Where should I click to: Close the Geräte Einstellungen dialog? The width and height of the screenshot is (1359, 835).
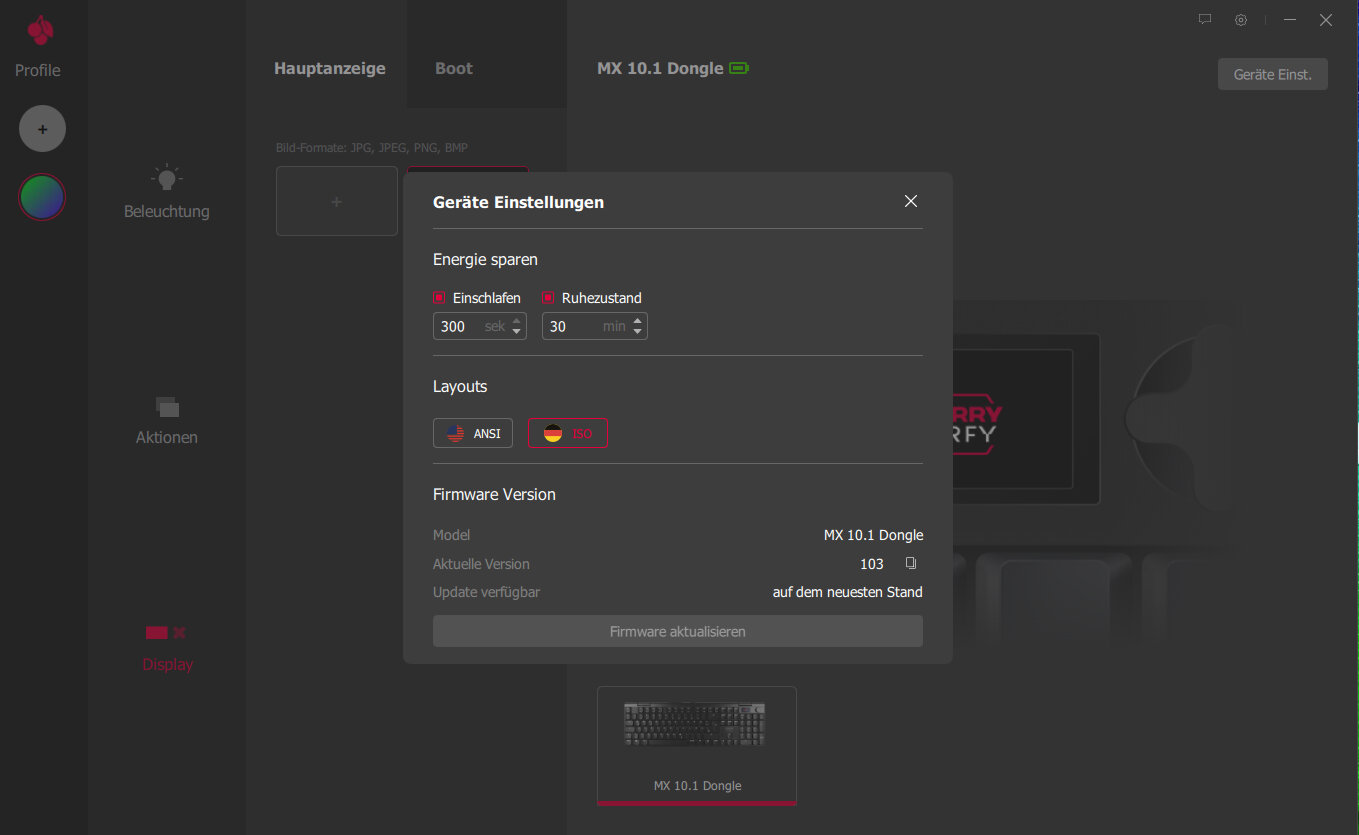910,201
